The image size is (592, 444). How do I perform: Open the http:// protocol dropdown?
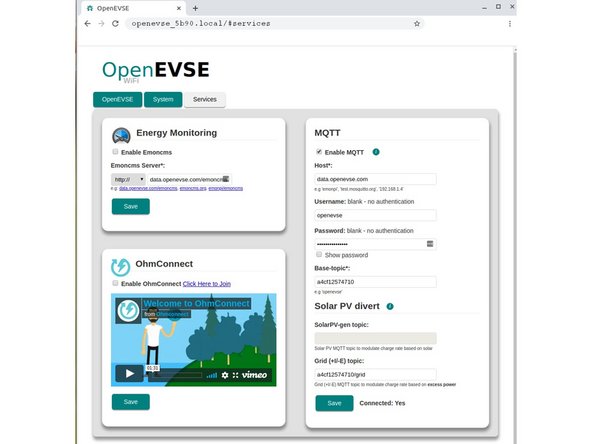pos(128,179)
